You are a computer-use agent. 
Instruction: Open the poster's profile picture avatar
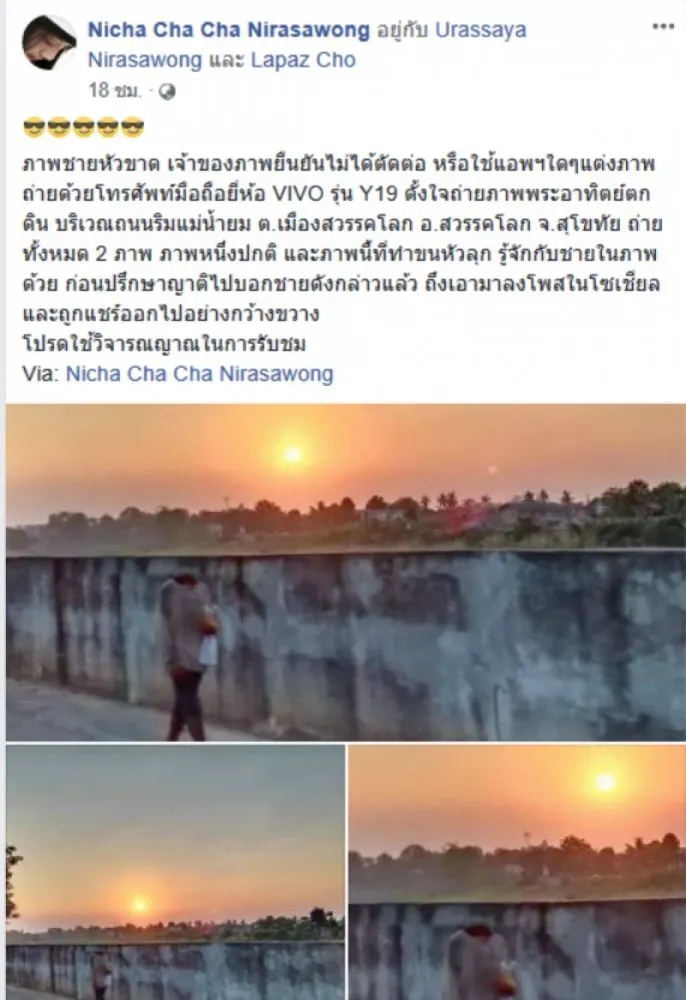pyautogui.click(x=49, y=42)
